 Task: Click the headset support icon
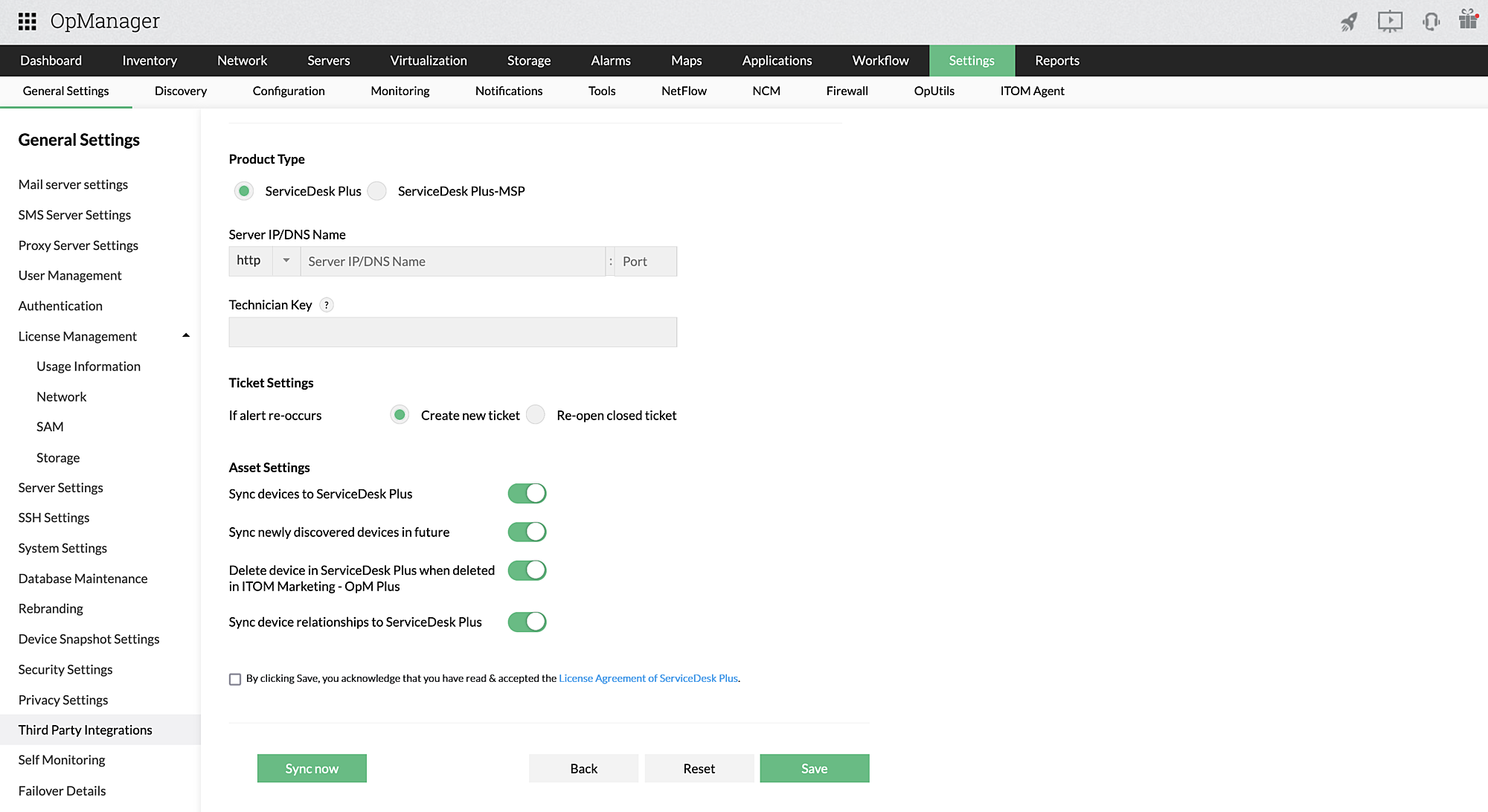coord(1431,21)
